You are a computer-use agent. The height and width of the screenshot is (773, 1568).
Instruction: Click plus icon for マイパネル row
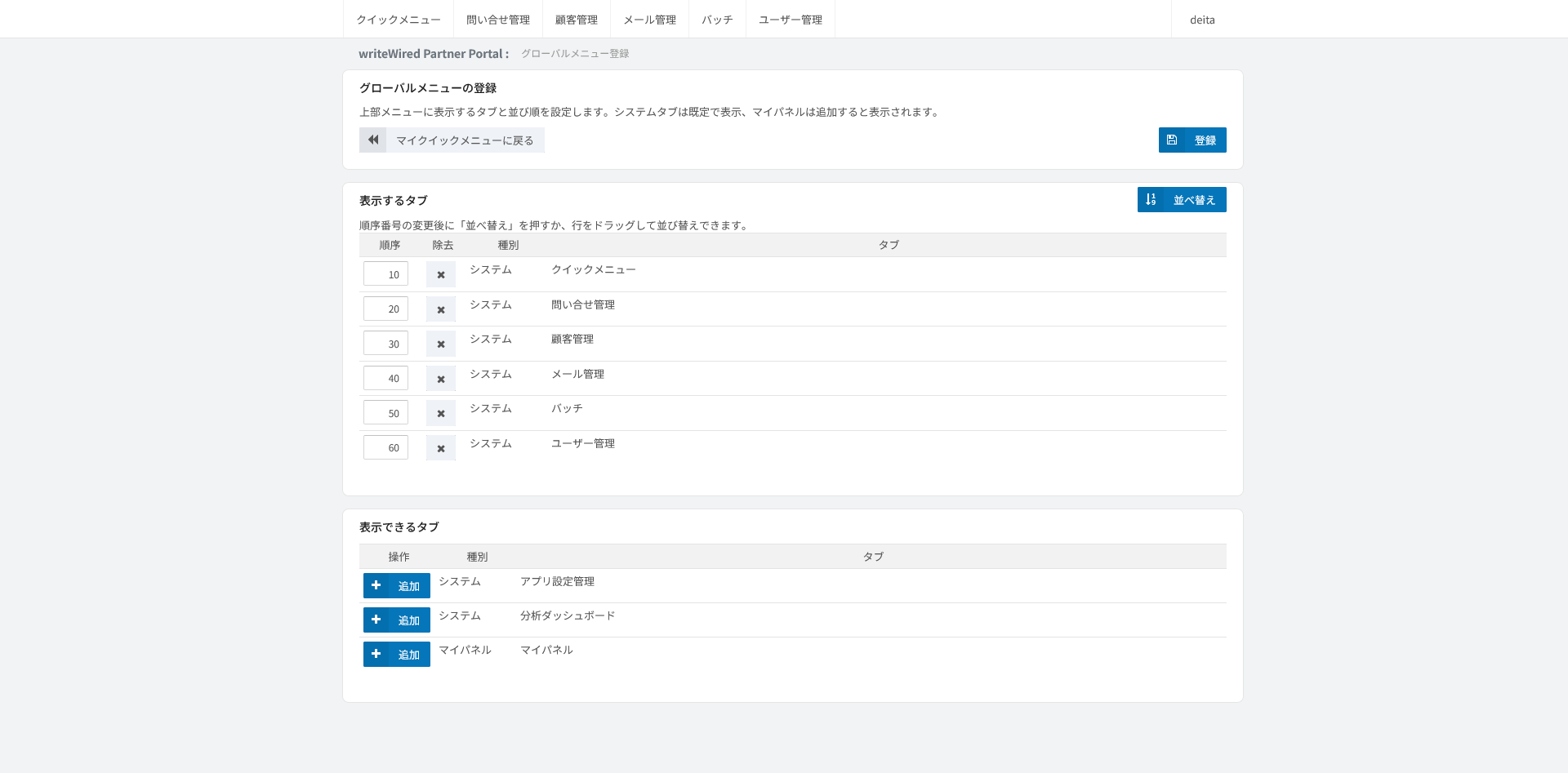point(376,654)
